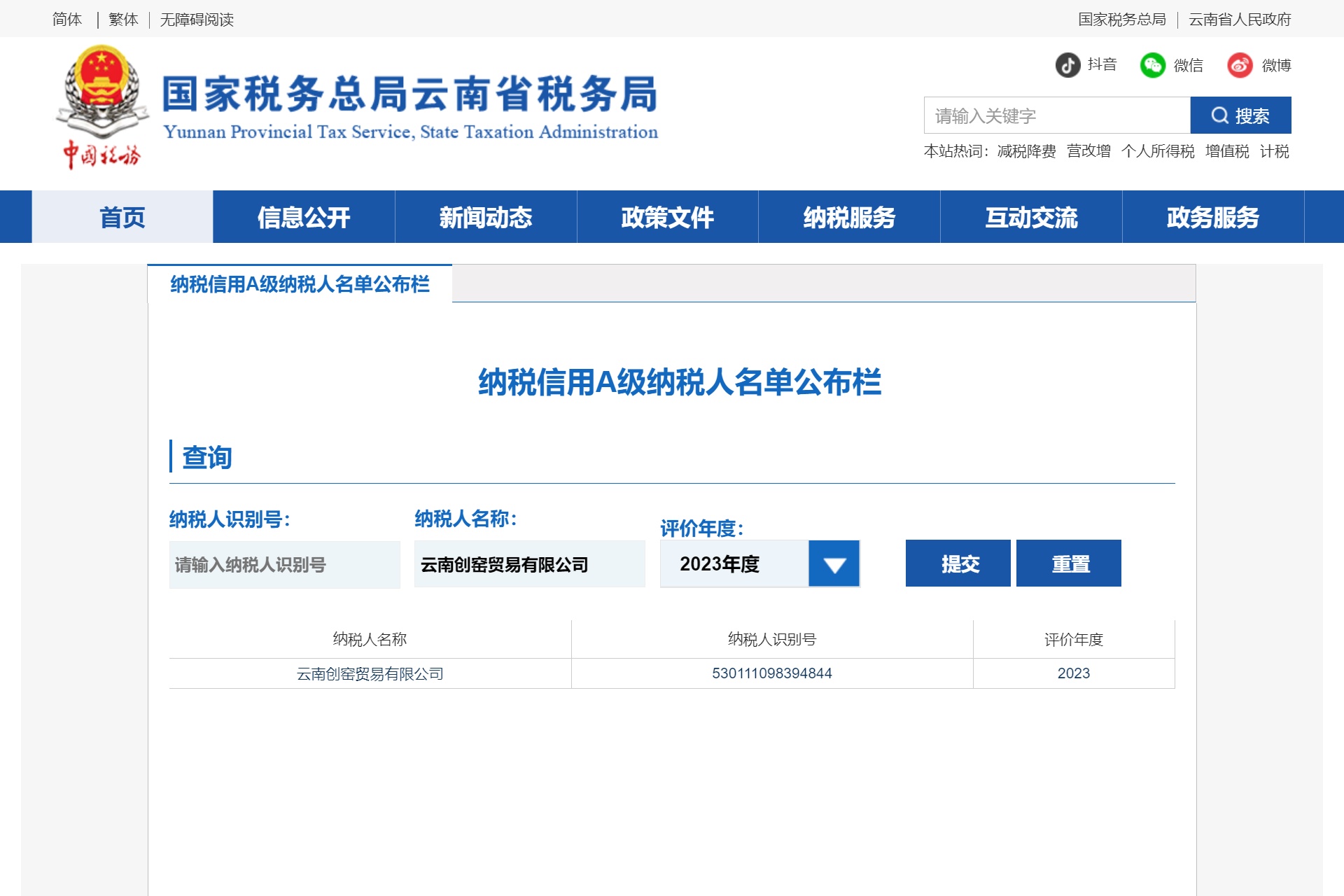Focus the 纳税人识别号 input field

click(x=285, y=564)
